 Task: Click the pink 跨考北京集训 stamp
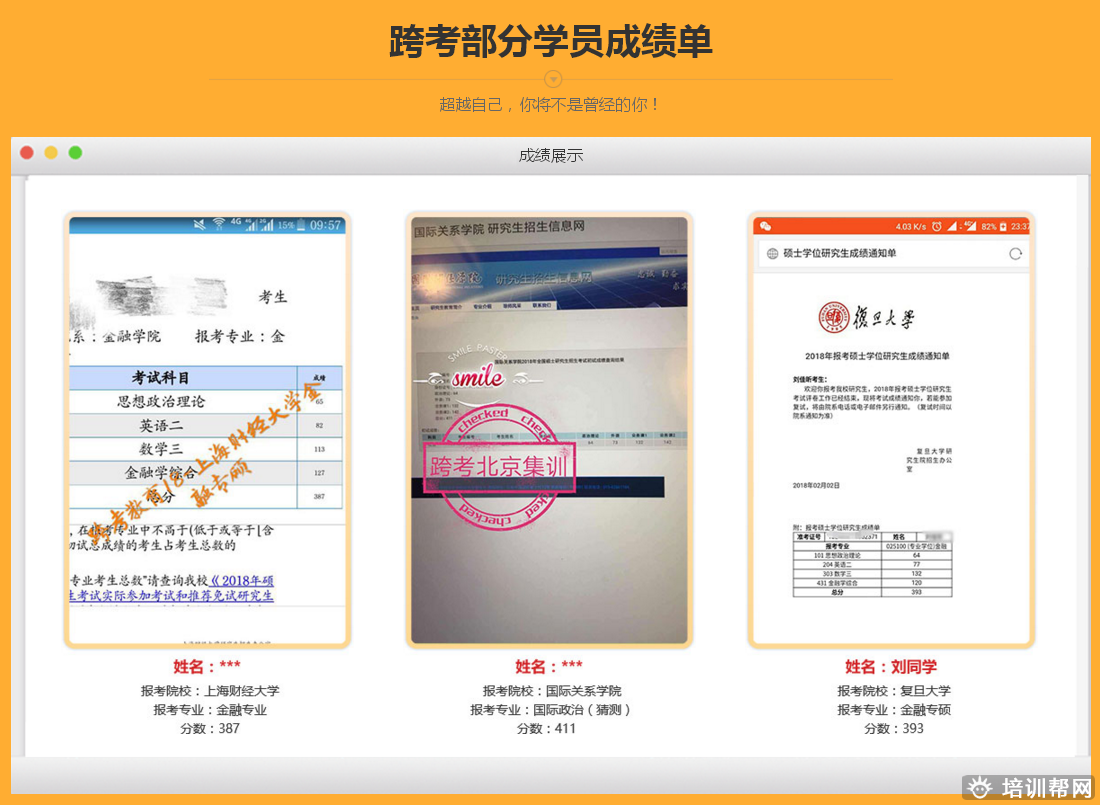pyautogui.click(x=499, y=466)
